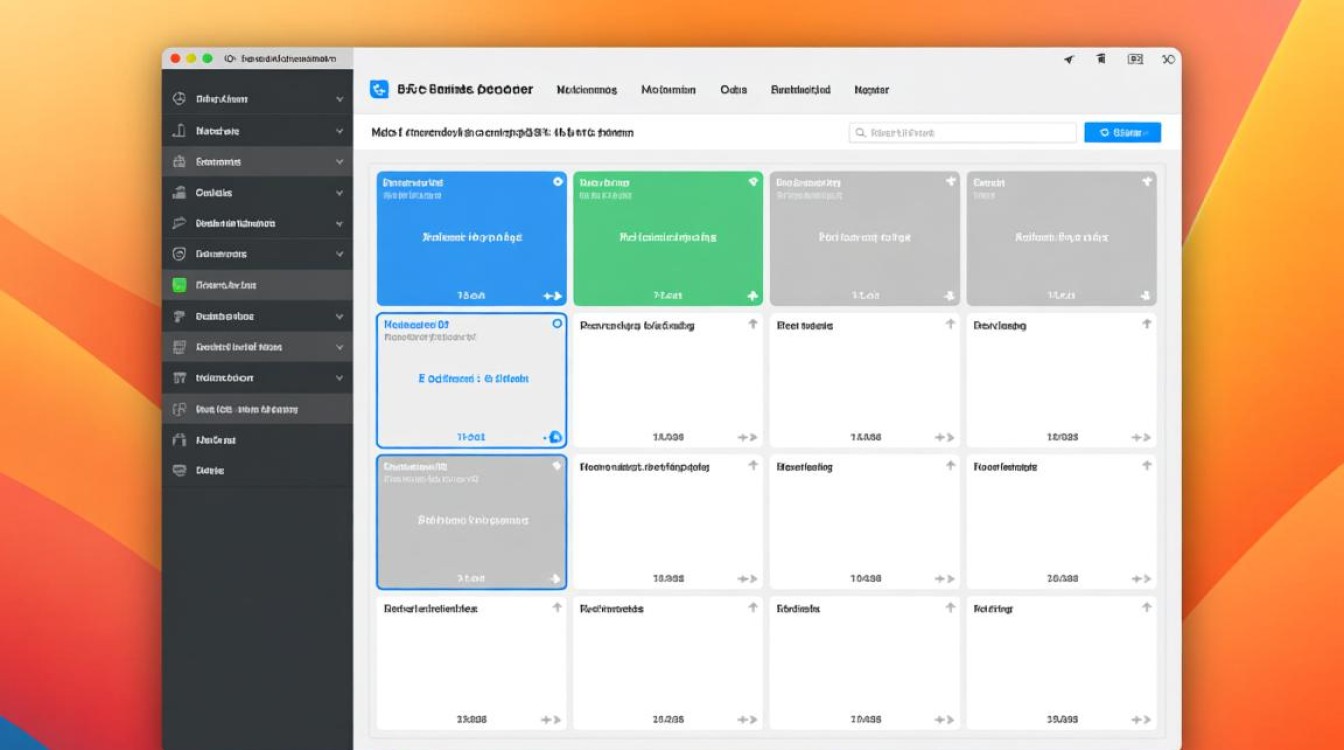Image resolution: width=1344 pixels, height=750 pixels.
Task: Click the blue app logo in header
Action: coord(379,90)
